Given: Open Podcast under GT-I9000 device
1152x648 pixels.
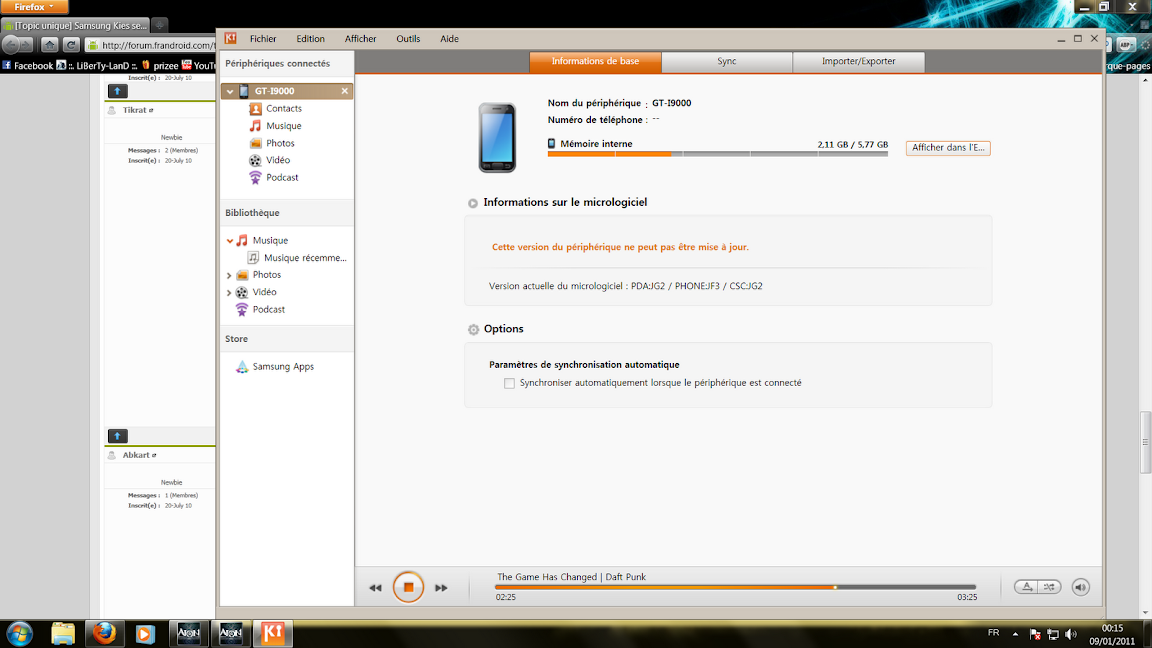Looking at the screenshot, I should tap(273, 178).
